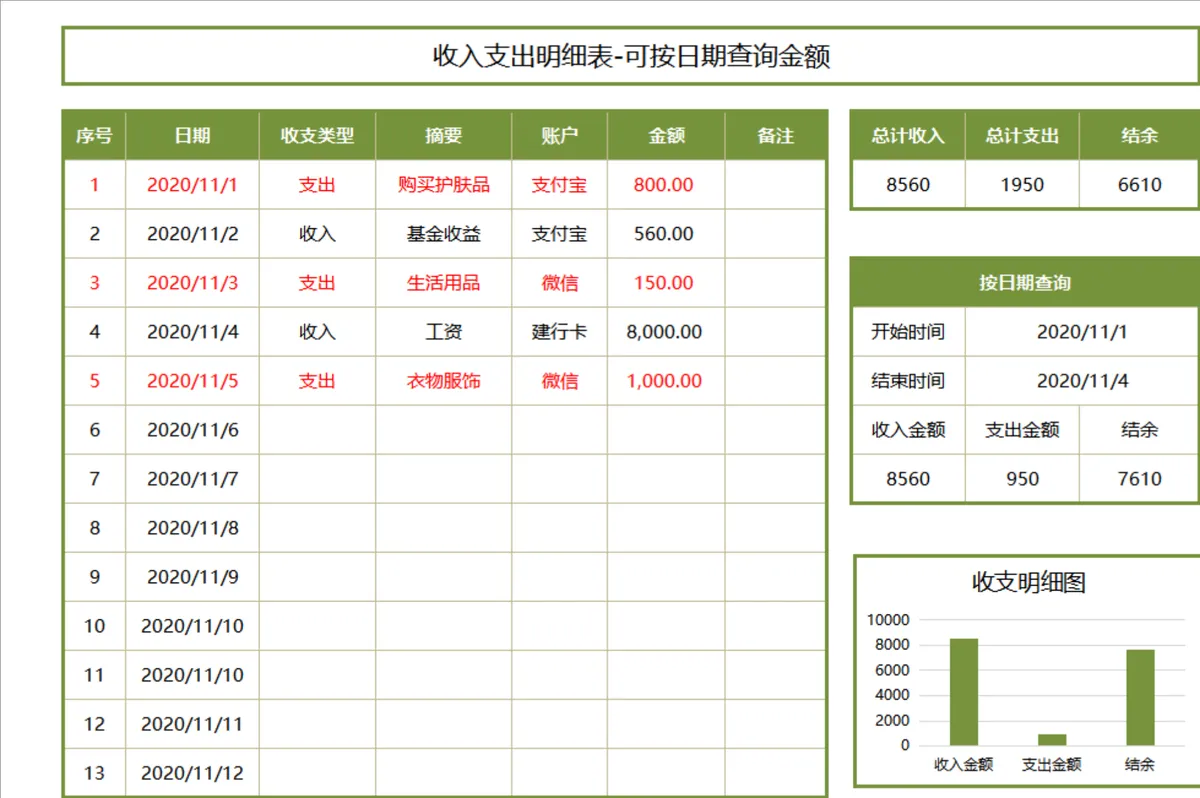This screenshot has width=1200, height=798.
Task: Click 支出 type cell in 衣物服饰 row
Action: [x=318, y=381]
